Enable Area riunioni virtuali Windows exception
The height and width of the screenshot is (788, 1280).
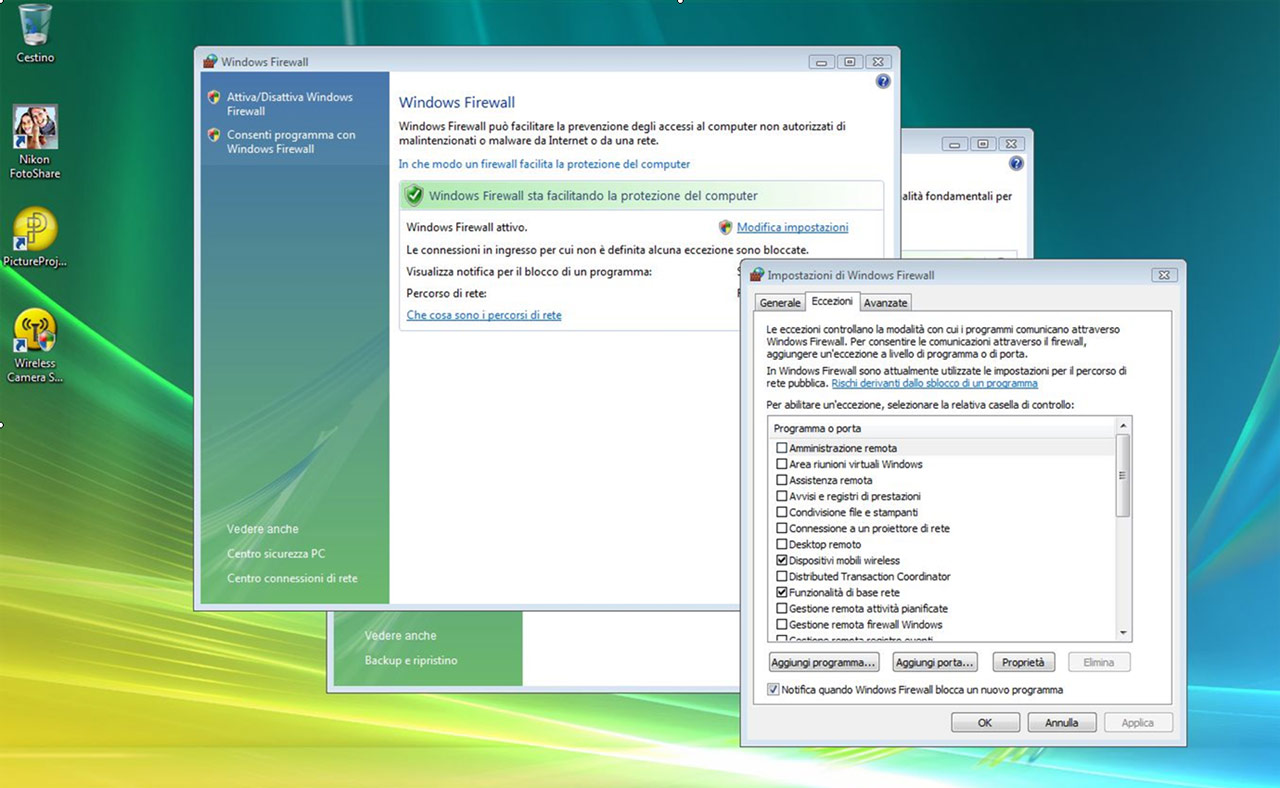point(782,464)
